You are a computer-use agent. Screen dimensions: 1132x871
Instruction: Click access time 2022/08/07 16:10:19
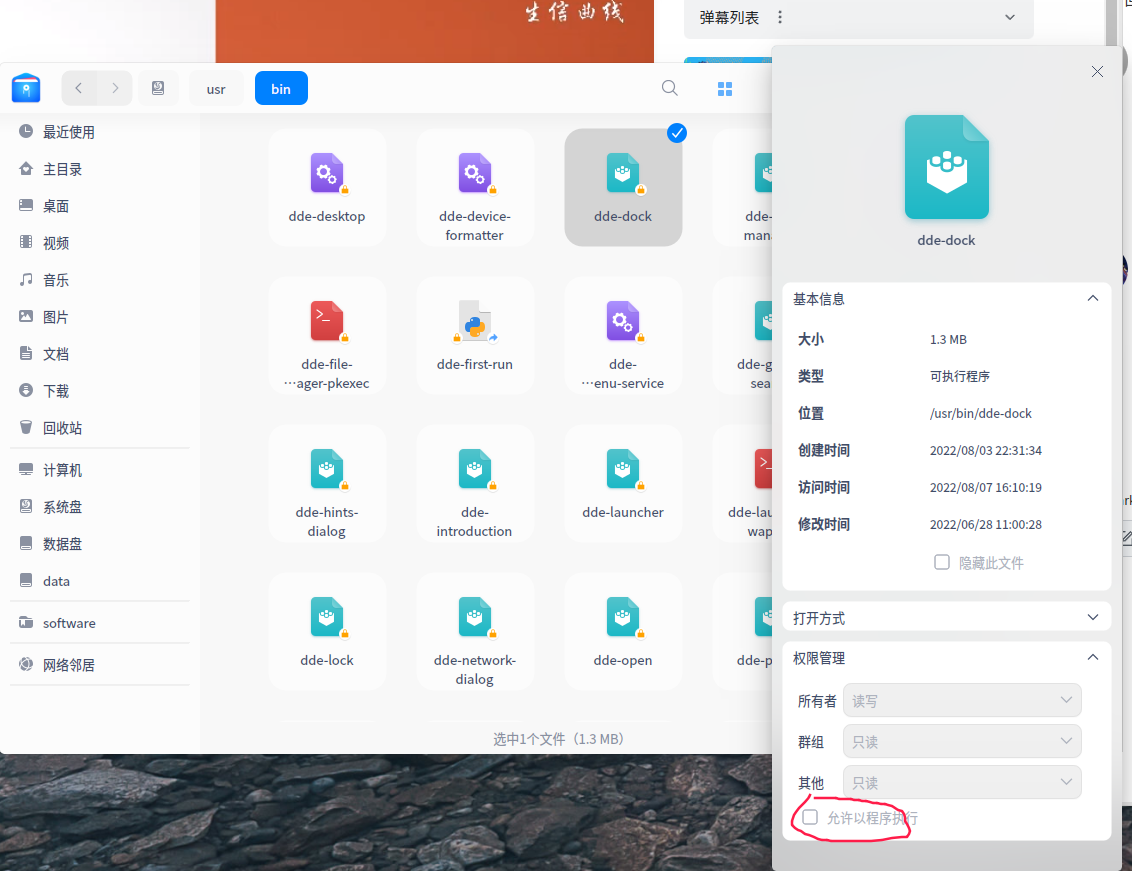[985, 488]
